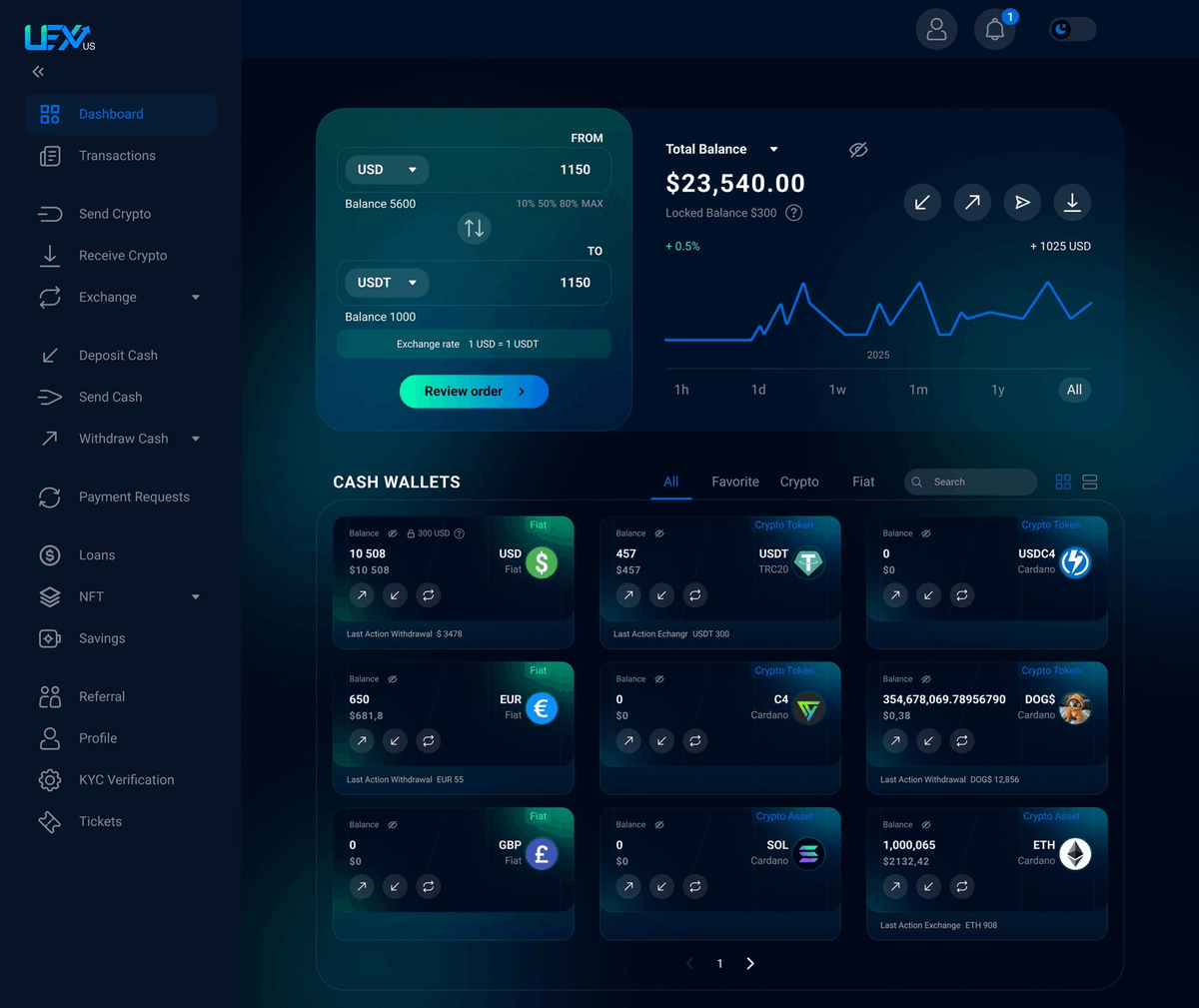Screen dimensions: 1199x1008
Task: Set chart range to 1y
Action: click(997, 390)
